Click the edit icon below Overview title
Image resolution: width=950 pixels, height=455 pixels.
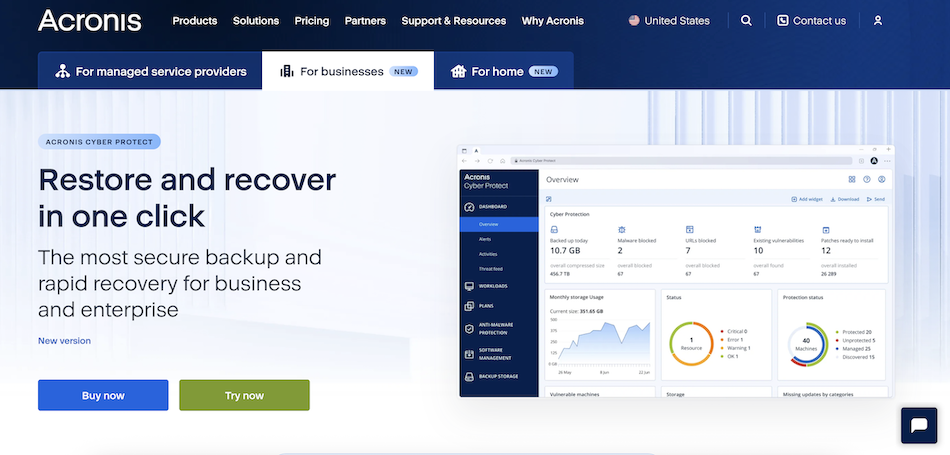click(x=548, y=199)
